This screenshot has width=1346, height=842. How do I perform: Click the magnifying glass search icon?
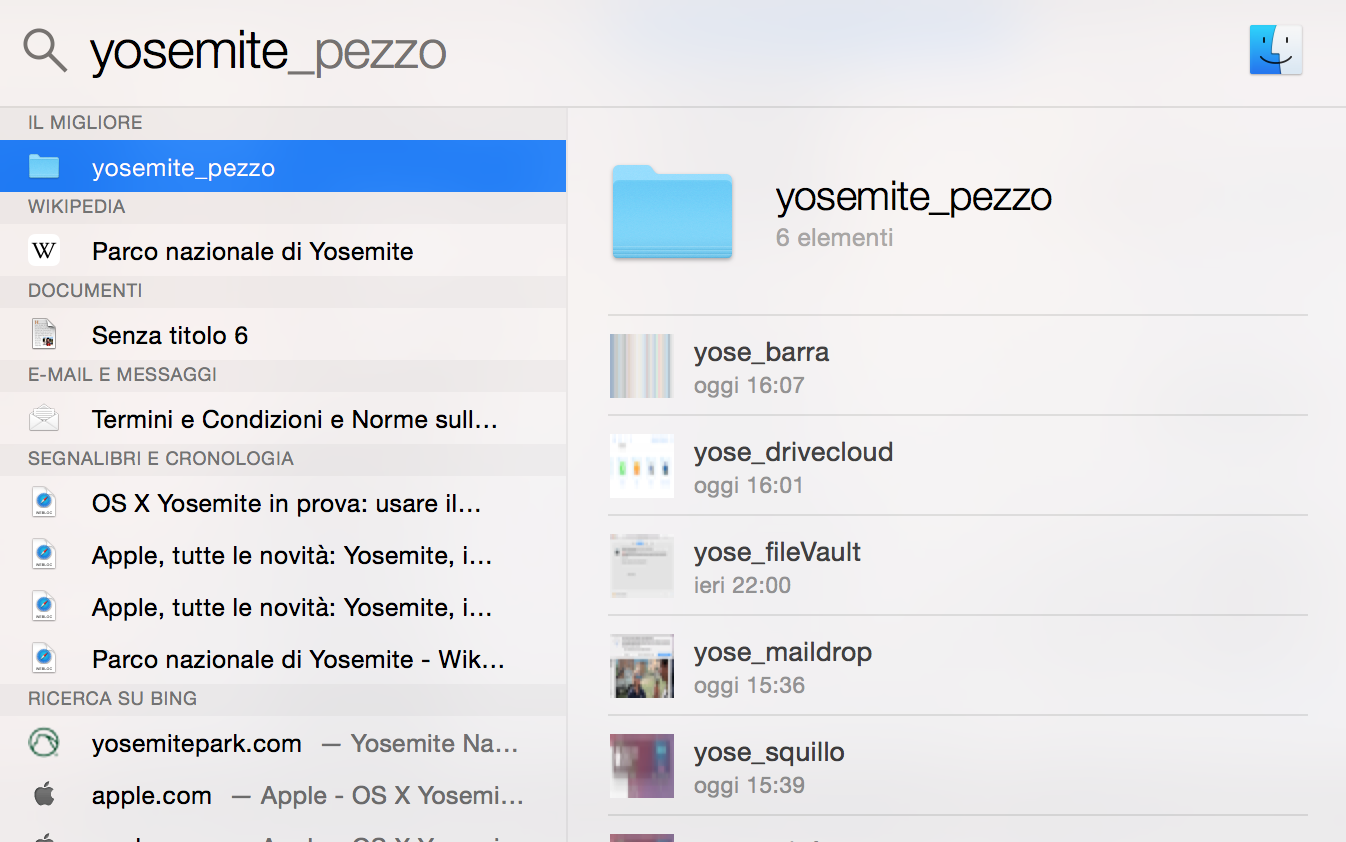click(45, 50)
